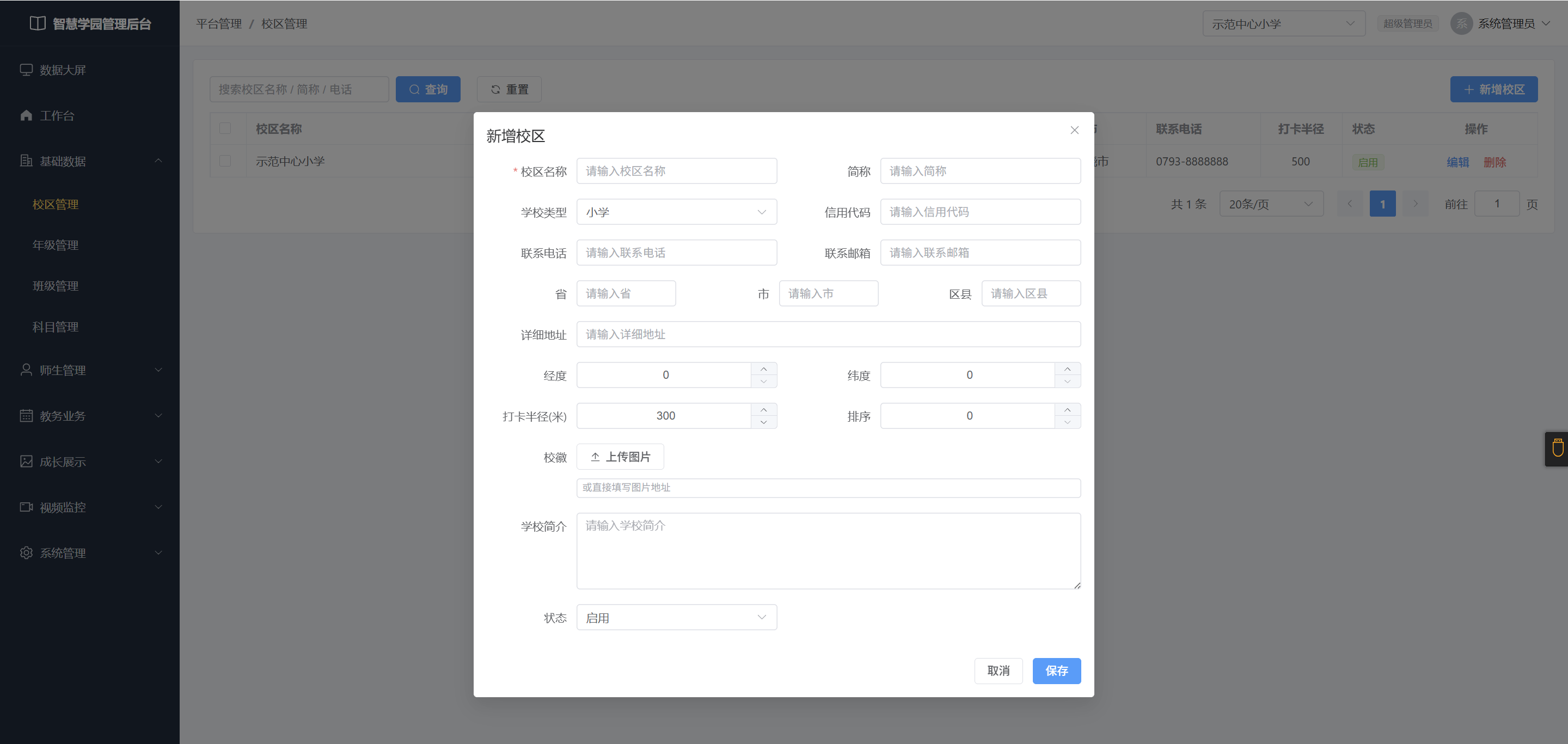Click the 视频监控 camera icon

pyautogui.click(x=26, y=507)
